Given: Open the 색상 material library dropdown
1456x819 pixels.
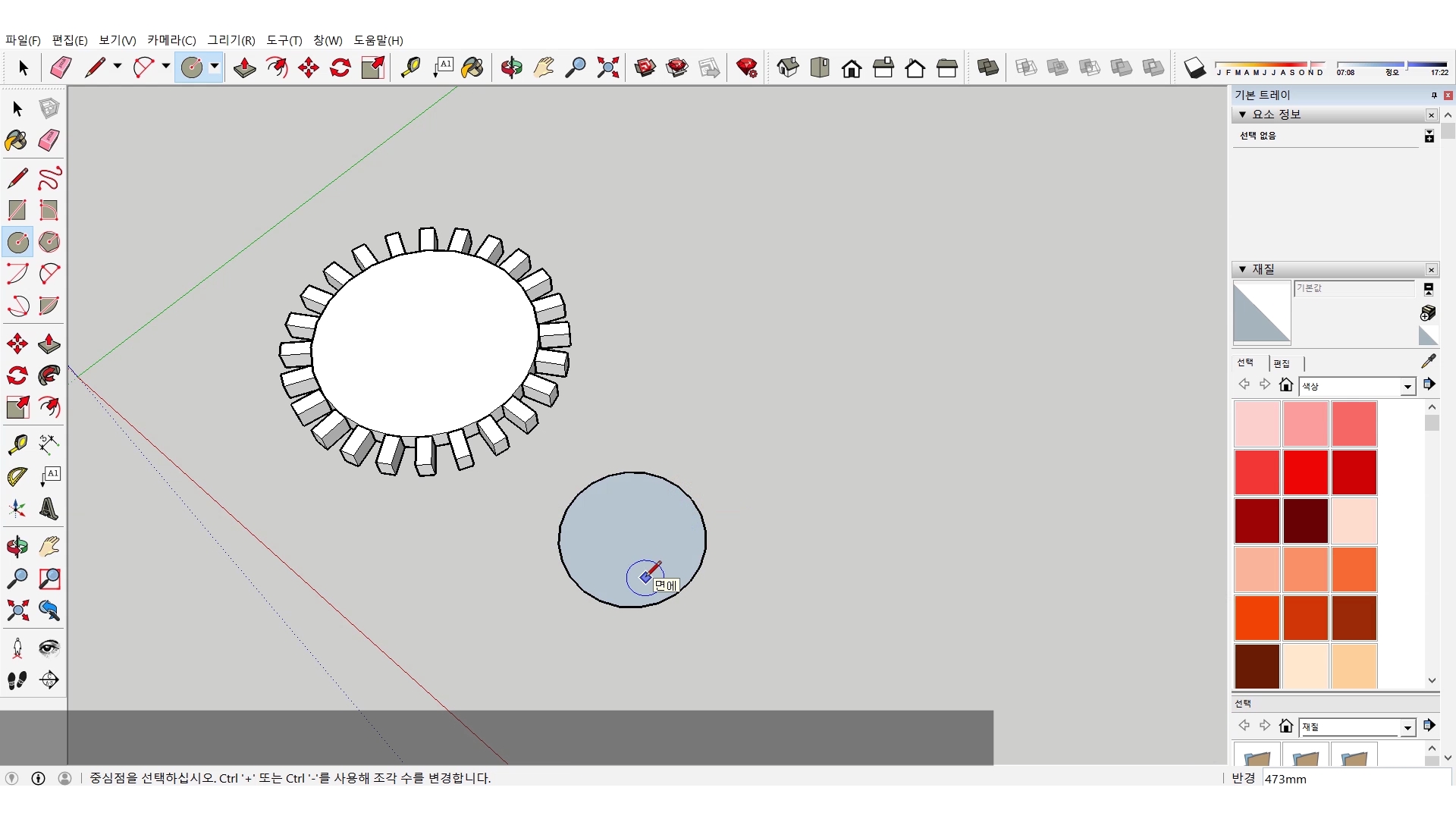Looking at the screenshot, I should [1407, 387].
